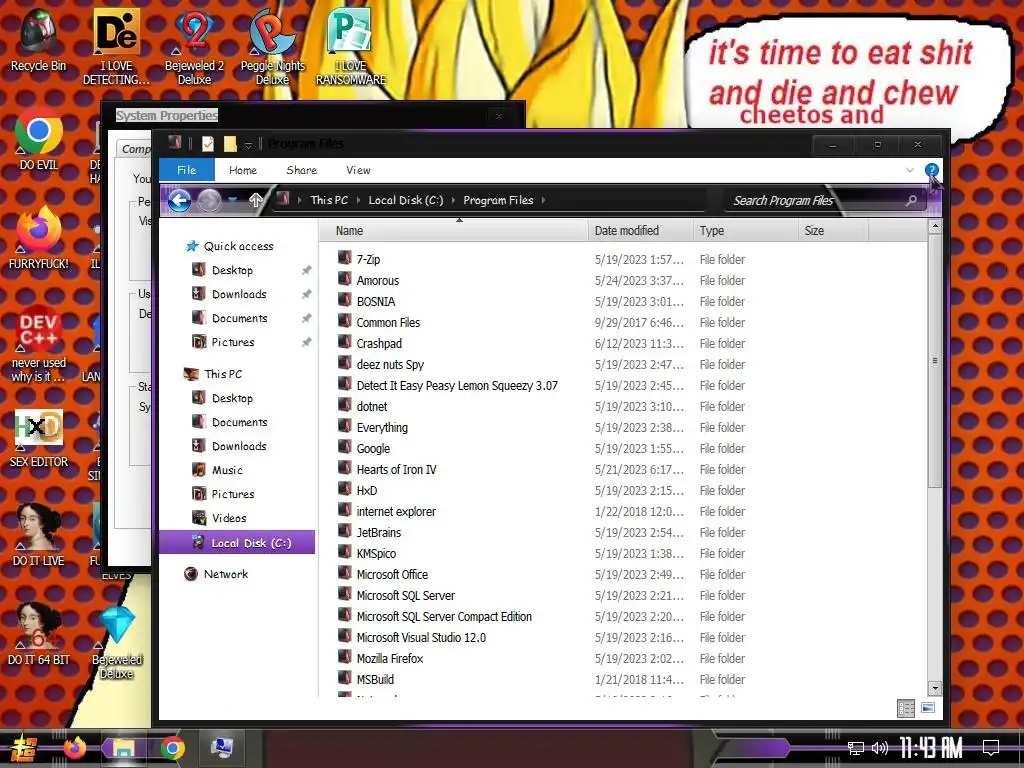Sort by Date modified column header
This screenshot has width=1024, height=768.
[x=641, y=231]
